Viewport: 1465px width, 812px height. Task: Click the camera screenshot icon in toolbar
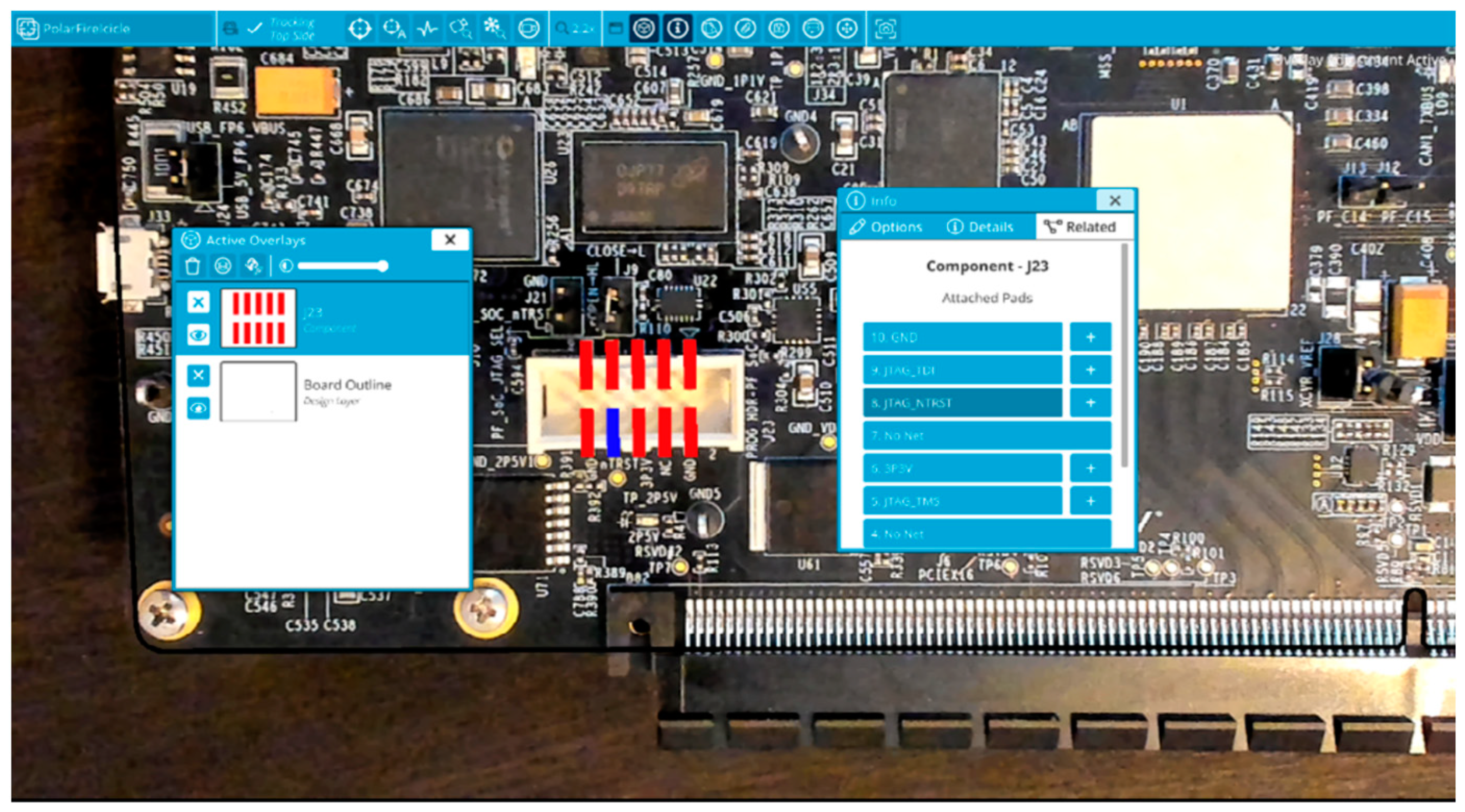tap(885, 28)
